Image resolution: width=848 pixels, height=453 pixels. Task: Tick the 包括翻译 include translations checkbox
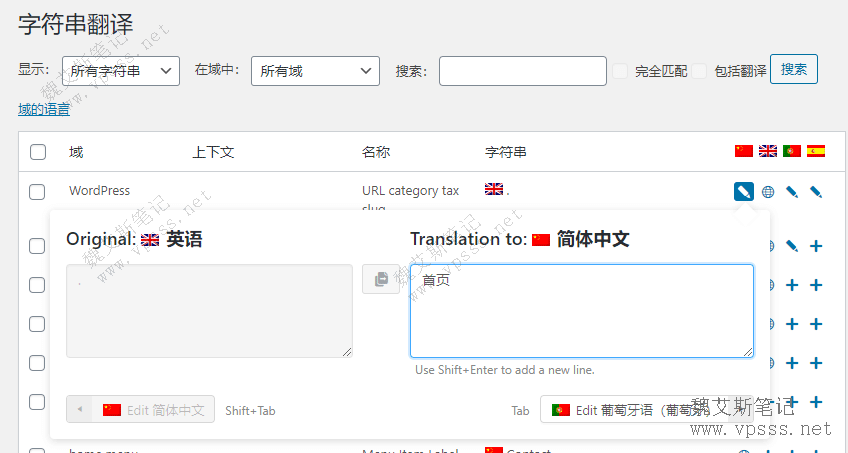pos(700,71)
